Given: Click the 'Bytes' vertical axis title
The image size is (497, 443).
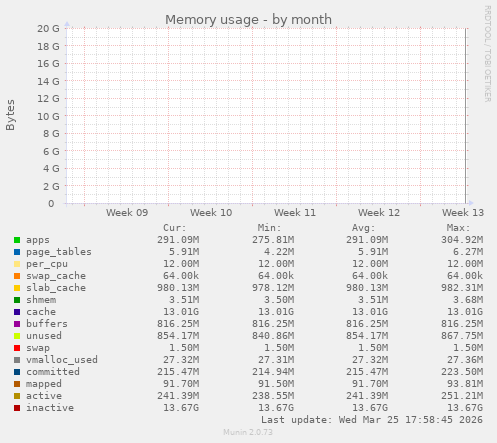Looking at the screenshot, I should pos(10,115).
